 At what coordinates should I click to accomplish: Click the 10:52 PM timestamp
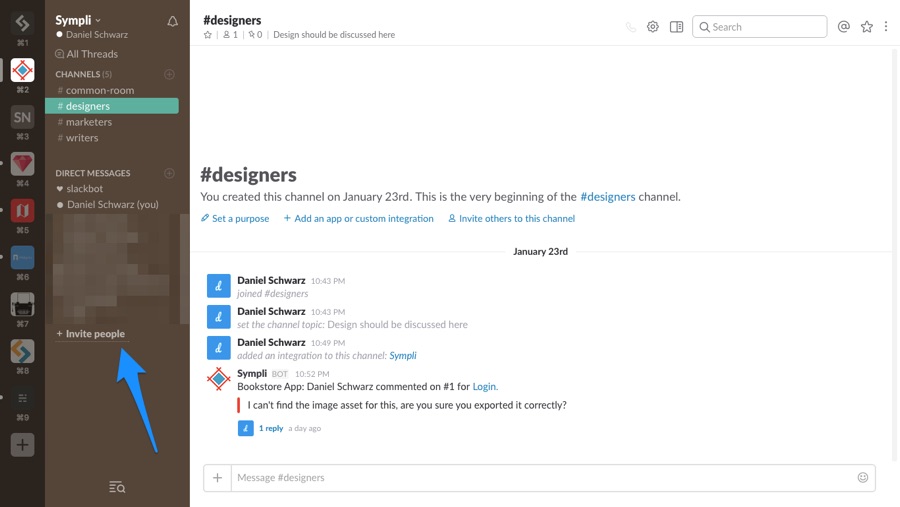[312, 374]
